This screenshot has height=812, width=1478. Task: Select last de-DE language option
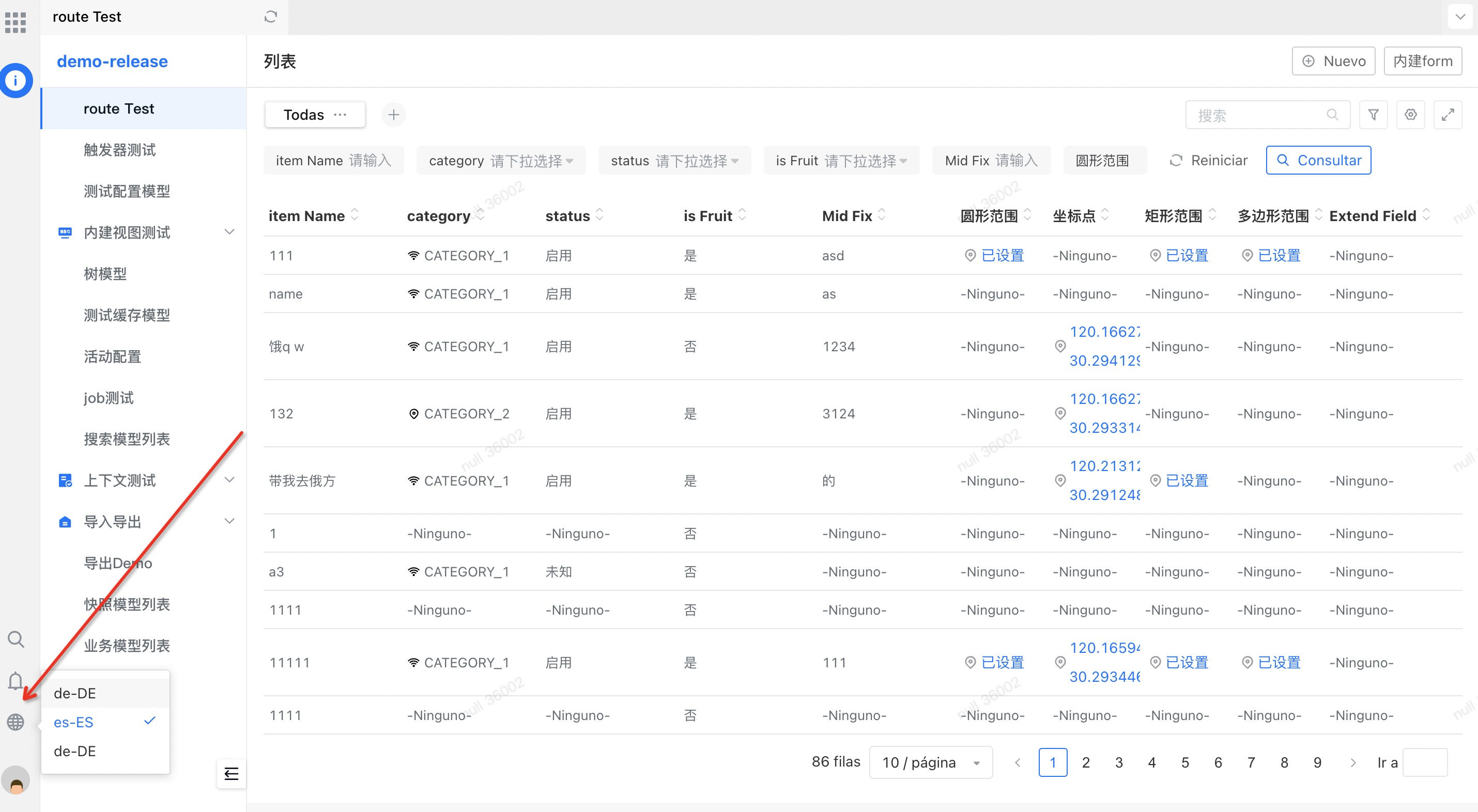tap(105, 751)
